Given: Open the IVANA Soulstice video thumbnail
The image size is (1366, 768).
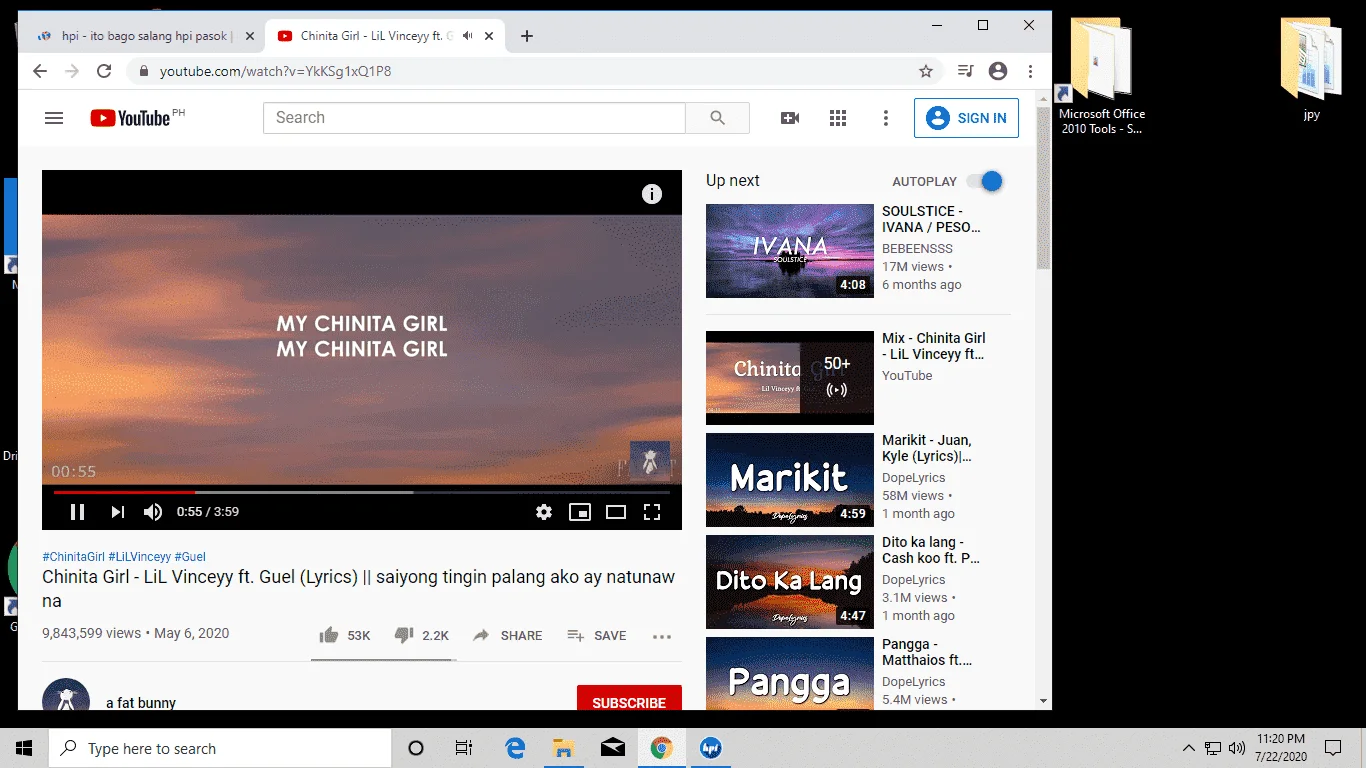Looking at the screenshot, I should point(790,251).
